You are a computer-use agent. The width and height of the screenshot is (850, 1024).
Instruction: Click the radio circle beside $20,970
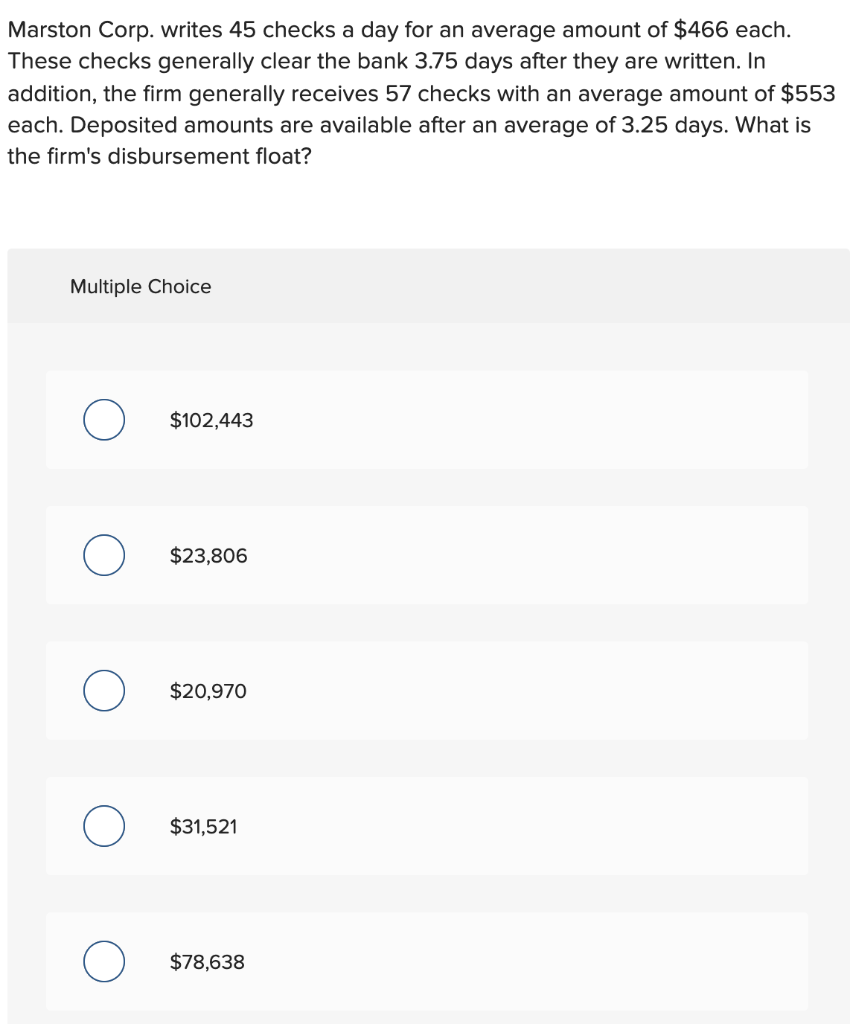click(103, 690)
